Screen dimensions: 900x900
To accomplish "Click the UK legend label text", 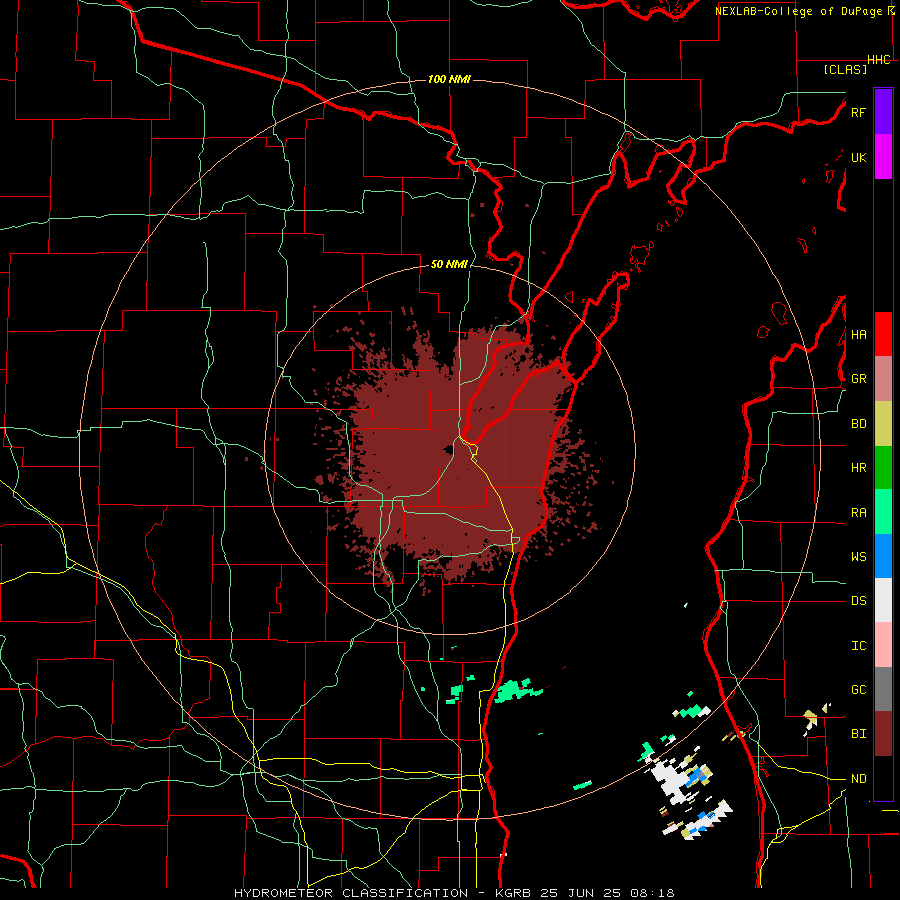I will tap(858, 157).
